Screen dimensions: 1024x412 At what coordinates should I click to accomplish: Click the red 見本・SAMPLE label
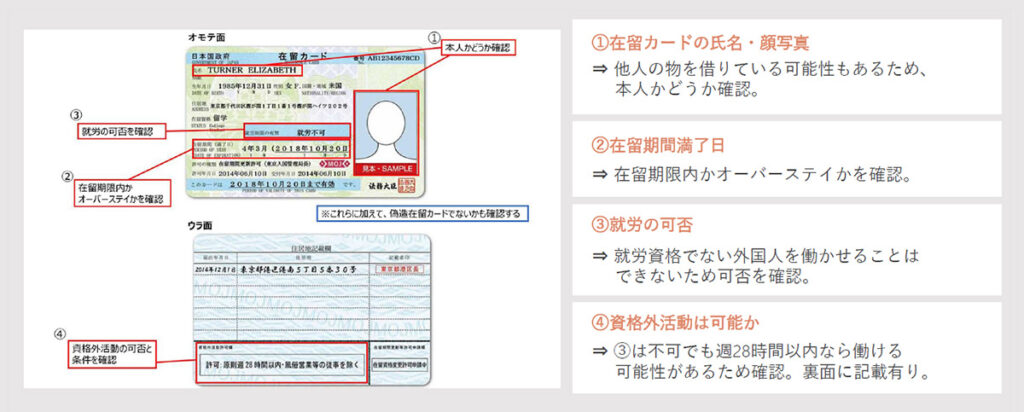pyautogui.click(x=382, y=167)
